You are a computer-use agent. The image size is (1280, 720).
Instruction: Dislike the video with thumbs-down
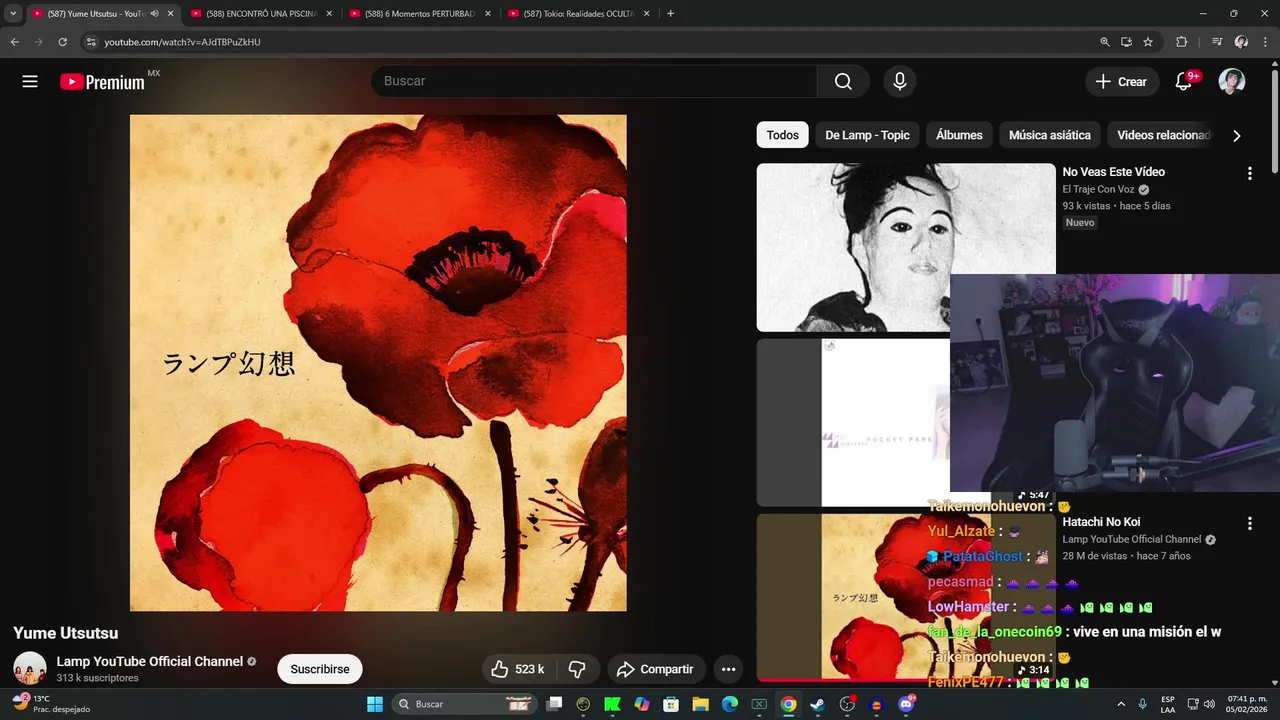577,669
